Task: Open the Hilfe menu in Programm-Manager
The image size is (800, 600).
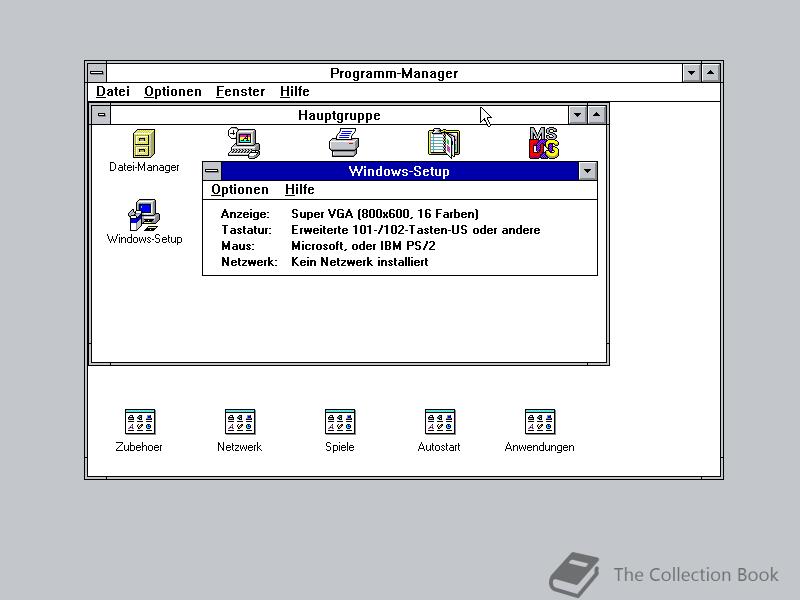Action: tap(294, 91)
